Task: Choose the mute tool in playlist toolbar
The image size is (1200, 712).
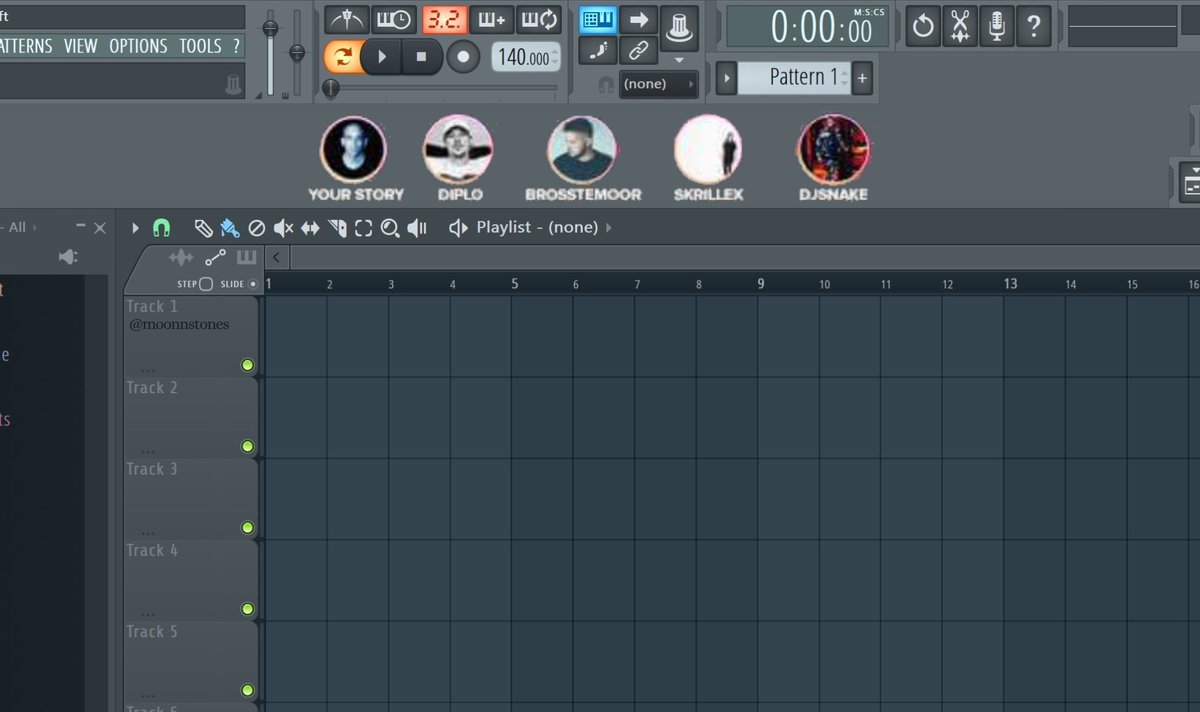Action: coord(283,228)
